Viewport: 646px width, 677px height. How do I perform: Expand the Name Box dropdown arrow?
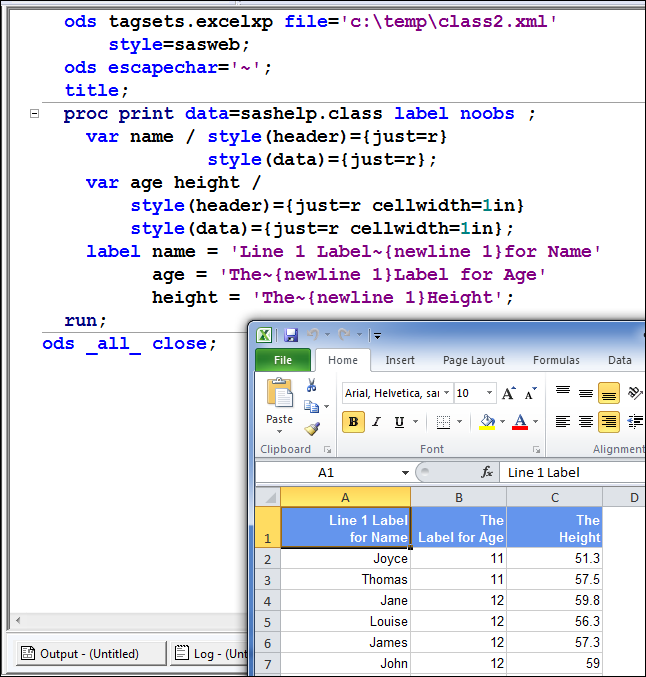pyautogui.click(x=405, y=472)
